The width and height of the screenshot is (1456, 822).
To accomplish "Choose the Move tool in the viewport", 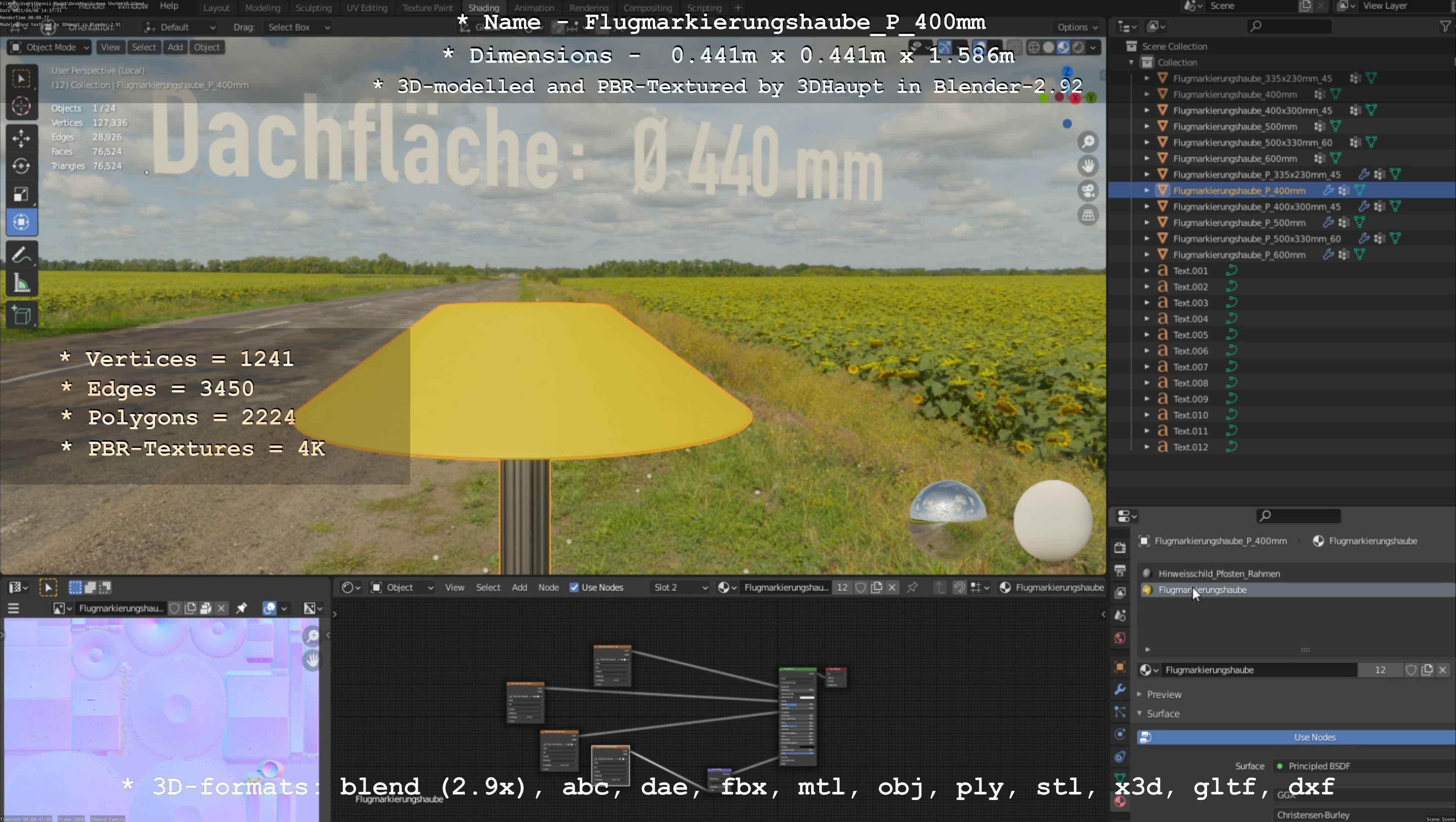I will (x=21, y=138).
